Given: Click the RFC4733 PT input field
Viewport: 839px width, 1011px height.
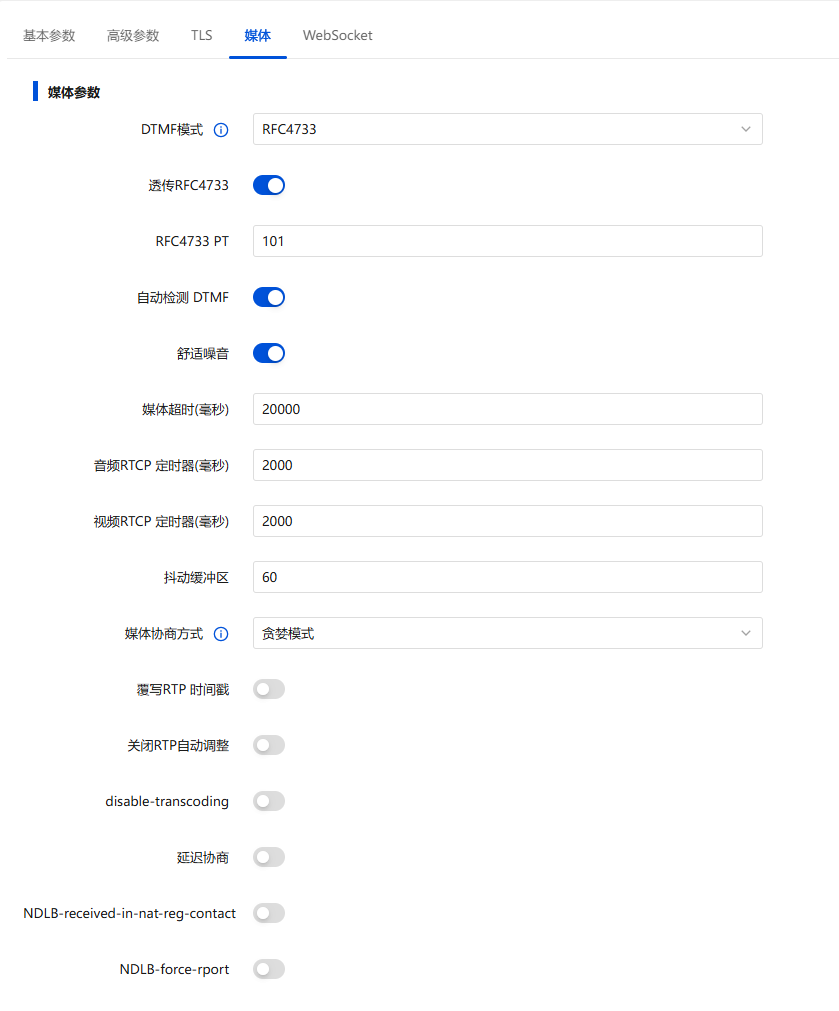Looking at the screenshot, I should [506, 241].
